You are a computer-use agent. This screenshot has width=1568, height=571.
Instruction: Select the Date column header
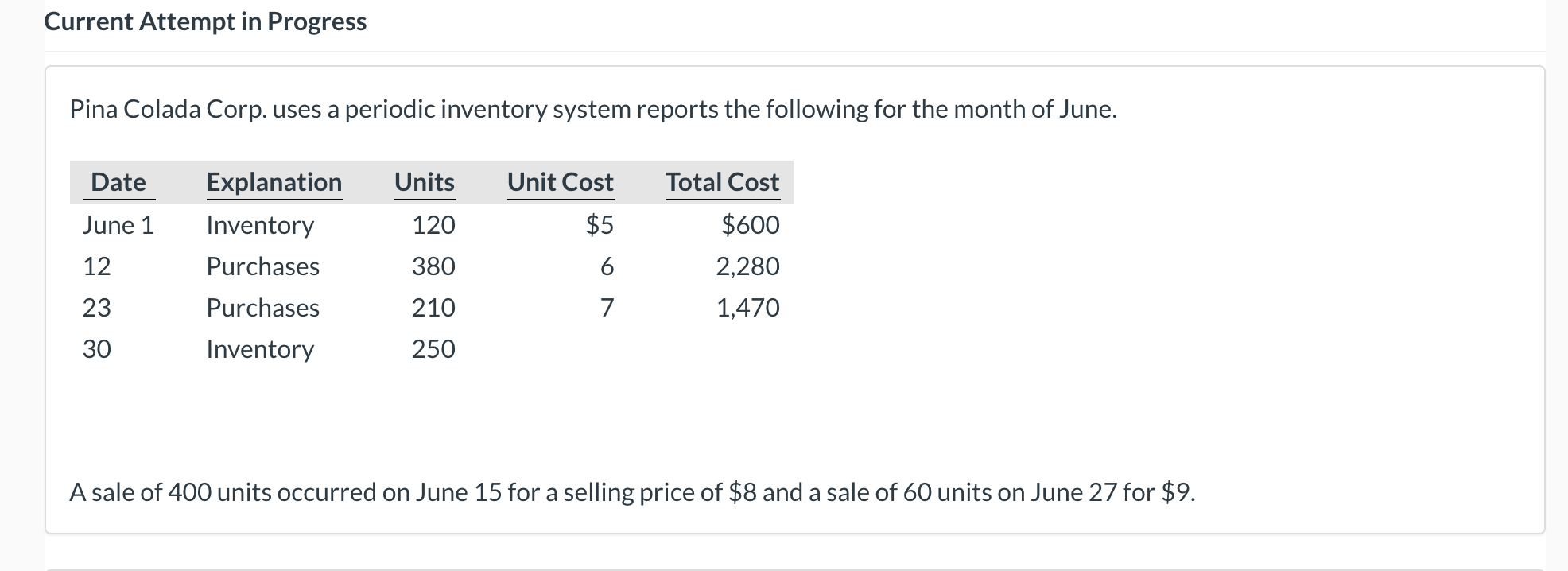pyautogui.click(x=118, y=182)
